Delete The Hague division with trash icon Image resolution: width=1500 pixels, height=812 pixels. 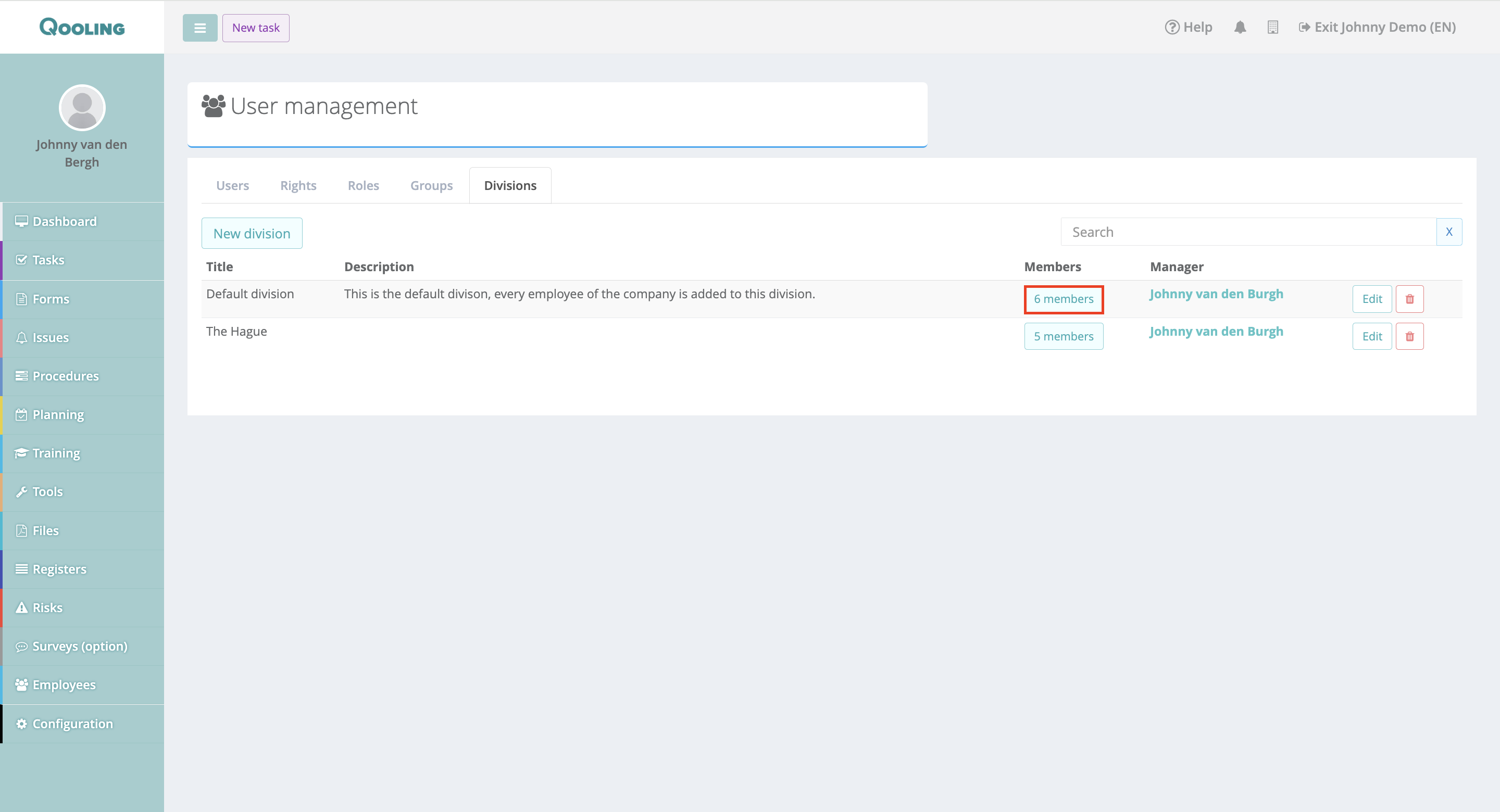tap(1409, 336)
